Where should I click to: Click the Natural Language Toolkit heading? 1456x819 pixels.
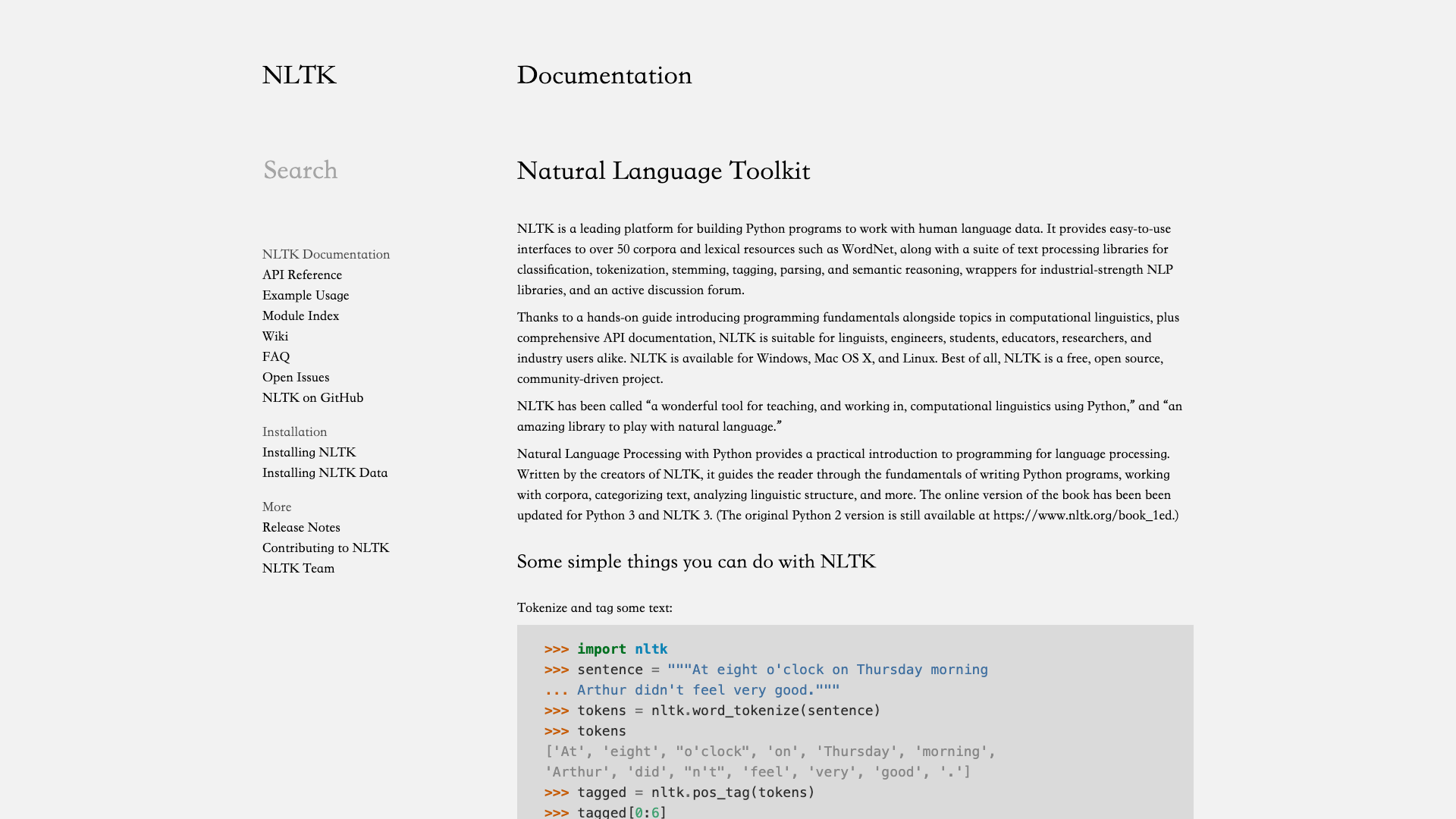[x=664, y=171]
